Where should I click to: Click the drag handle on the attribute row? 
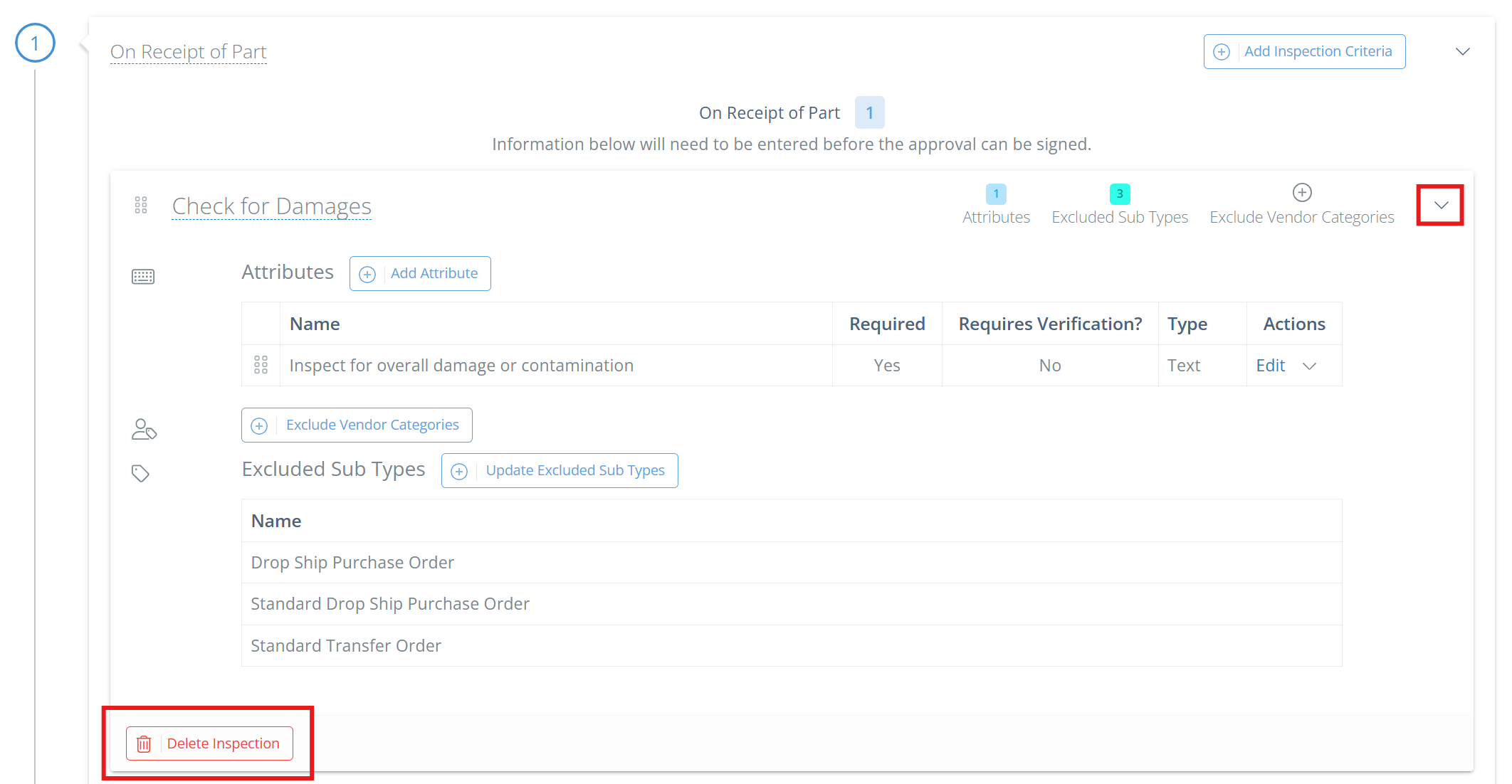(x=261, y=365)
